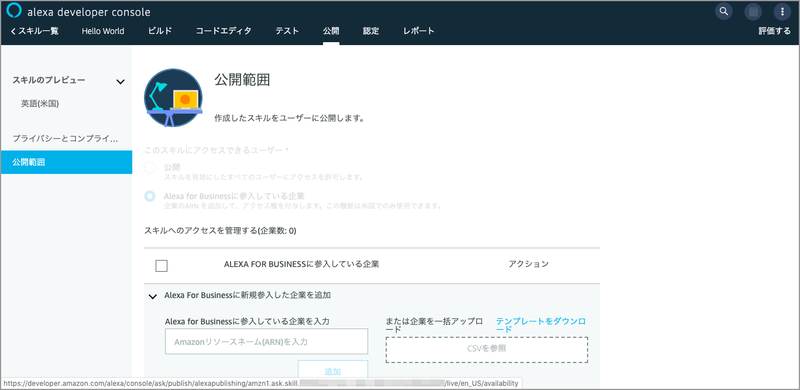Switch to the 認定 tab

pos(371,31)
